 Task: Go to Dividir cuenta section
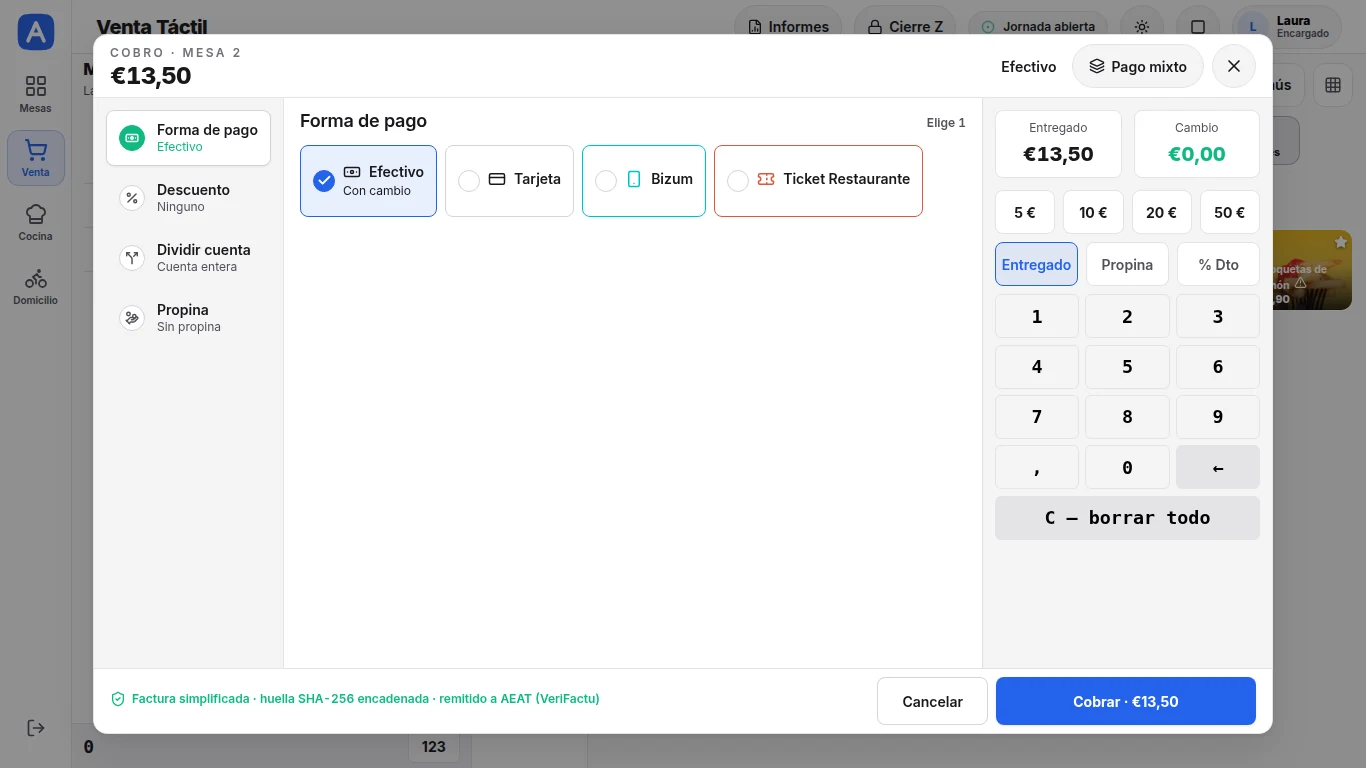point(188,258)
